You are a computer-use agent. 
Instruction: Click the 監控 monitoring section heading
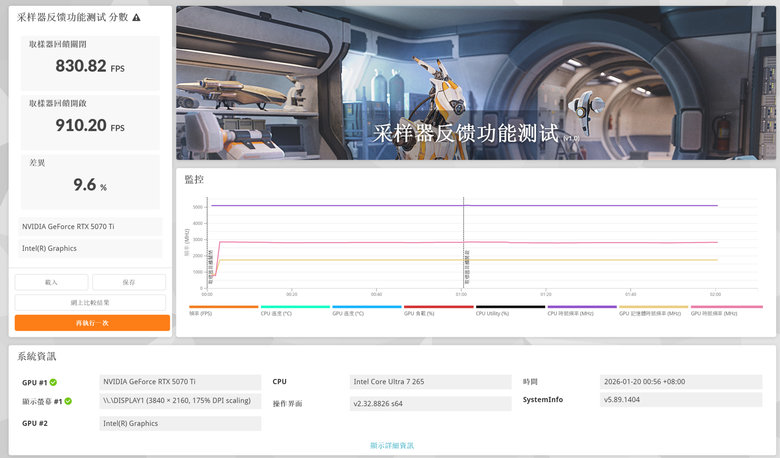(194, 180)
